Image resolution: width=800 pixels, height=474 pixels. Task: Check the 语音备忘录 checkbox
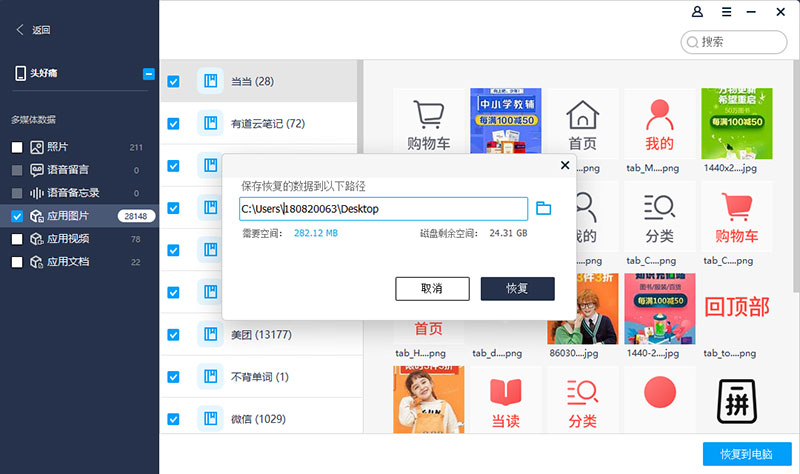(17, 193)
